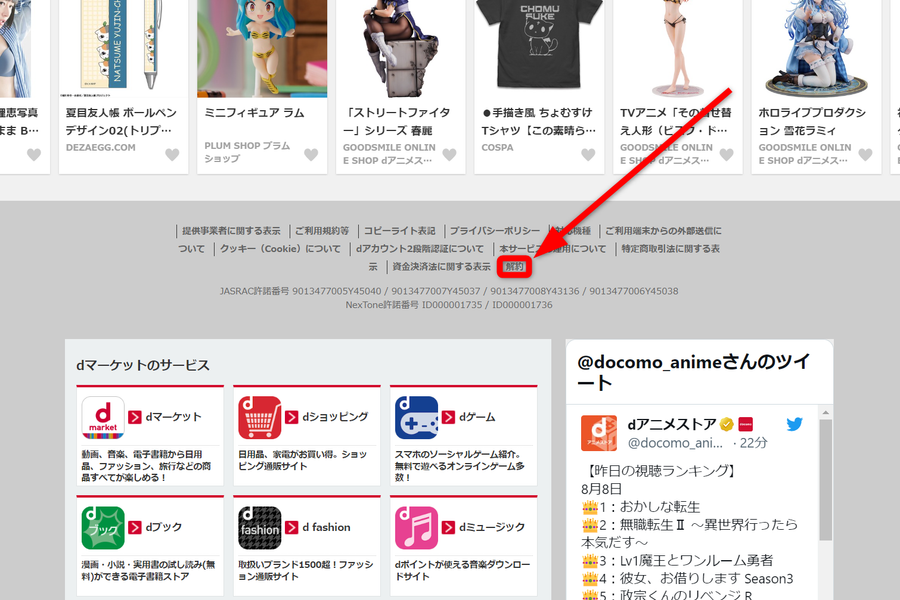This screenshot has height=600, width=900.
Task: Favorite the ミニフィギュア ラム heart
Action: 311,154
